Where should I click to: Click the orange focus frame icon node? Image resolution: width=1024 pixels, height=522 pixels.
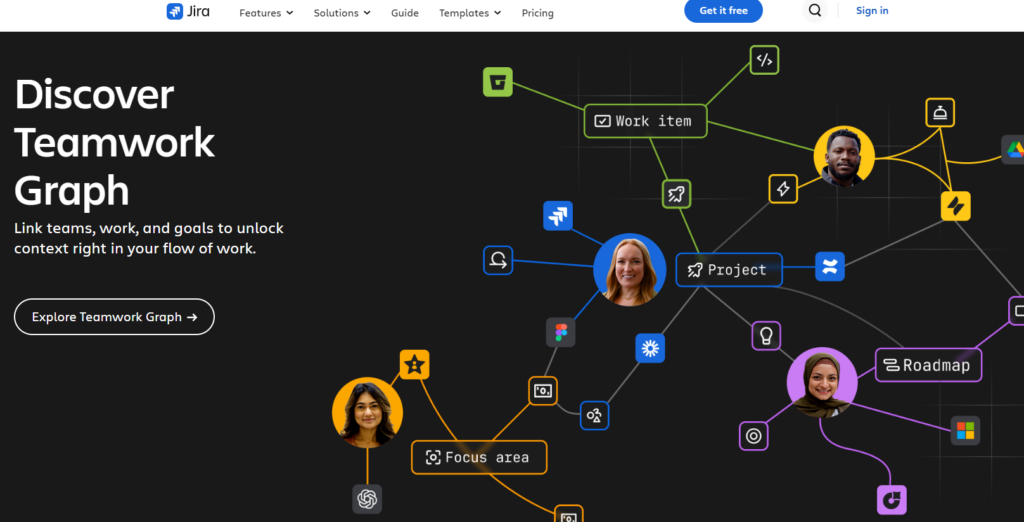pos(543,391)
